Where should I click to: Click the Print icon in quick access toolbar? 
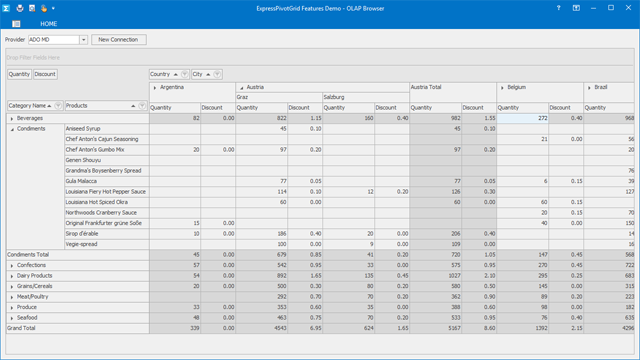pyautogui.click(x=20, y=8)
